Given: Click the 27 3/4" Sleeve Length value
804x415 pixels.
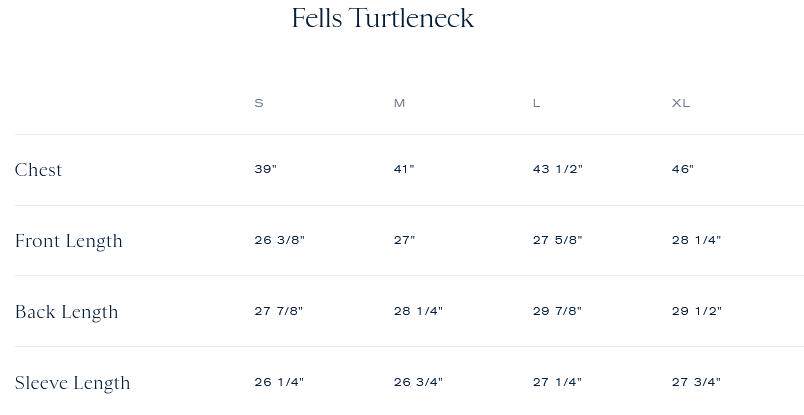Looking at the screenshot, I should click(x=696, y=382).
